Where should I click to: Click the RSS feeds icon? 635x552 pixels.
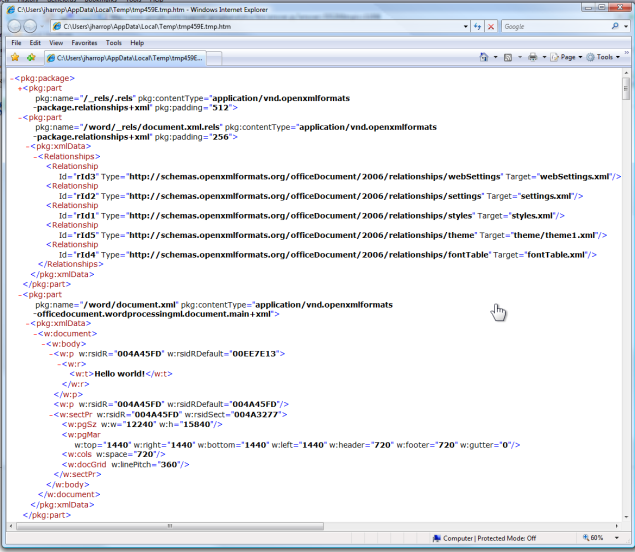pos(509,58)
